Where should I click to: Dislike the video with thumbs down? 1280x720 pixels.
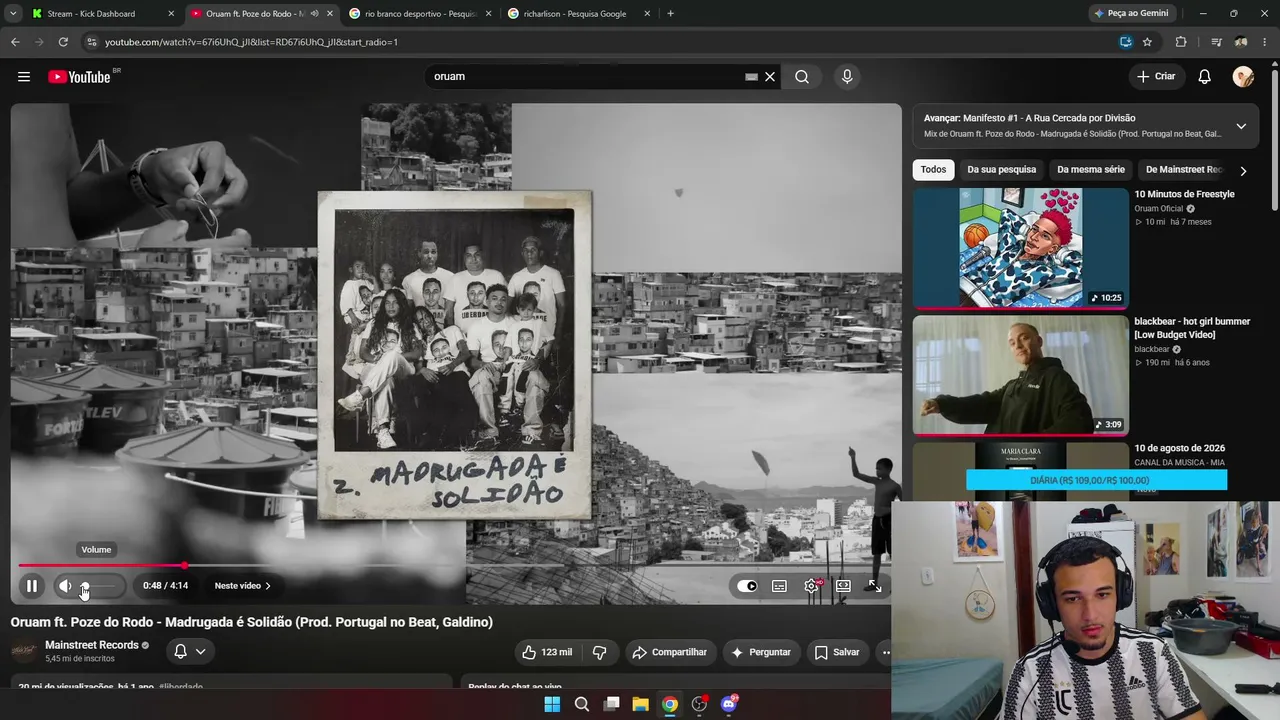pos(600,652)
